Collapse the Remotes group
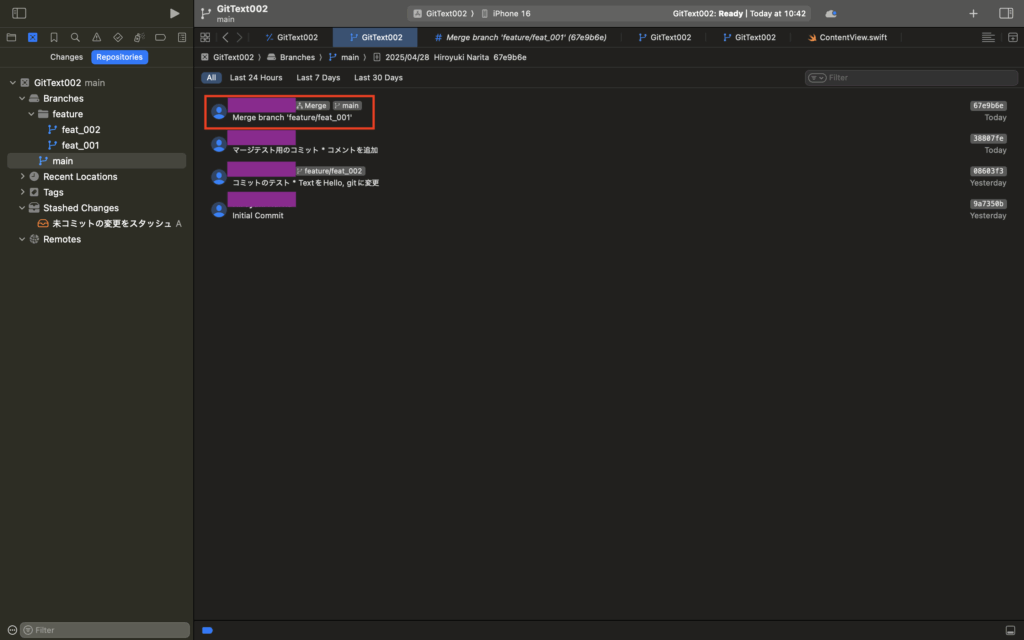 22,239
